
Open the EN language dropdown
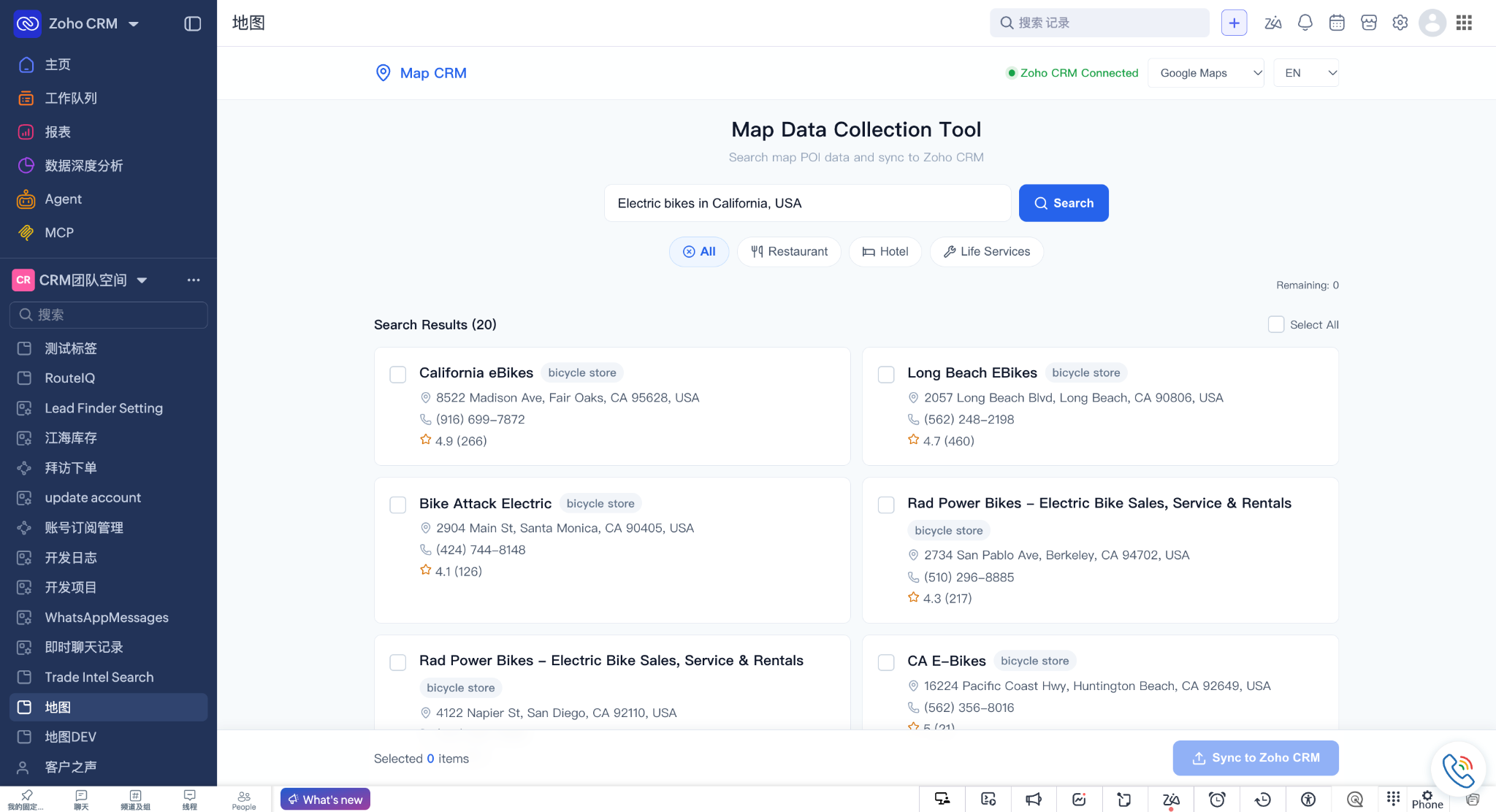tap(1306, 73)
